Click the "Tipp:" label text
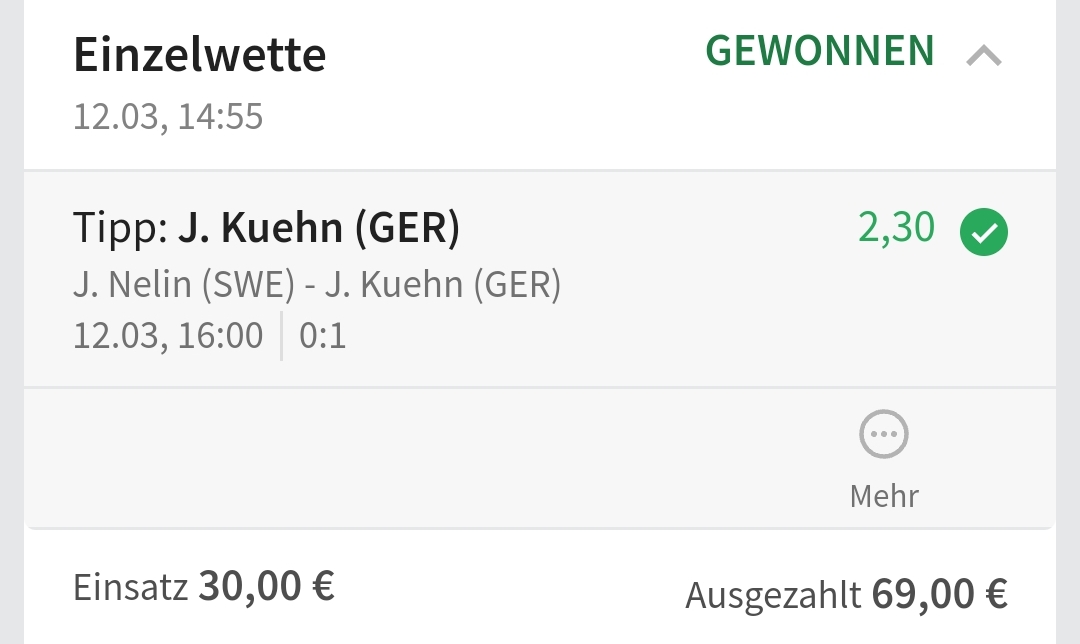This screenshot has height=644, width=1080. 120,229
